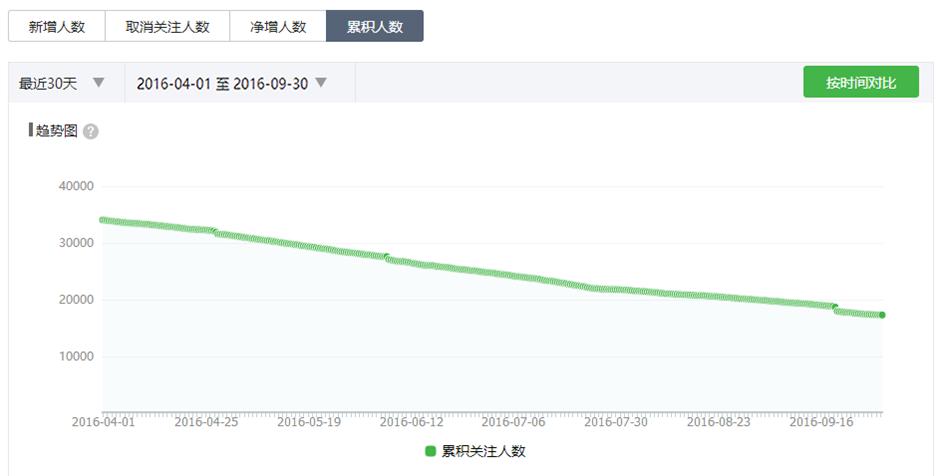Toggle the 累积关注人数 legend marker
This screenshot has width=944, height=476.
click(430, 451)
